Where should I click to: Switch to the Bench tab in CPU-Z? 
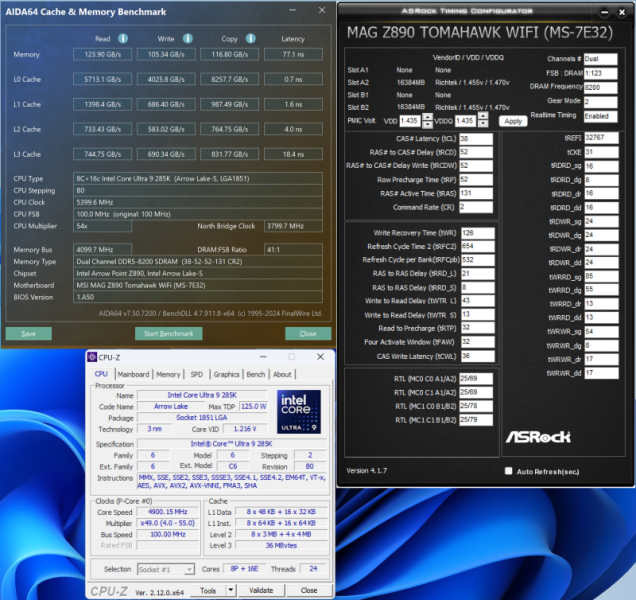256,374
